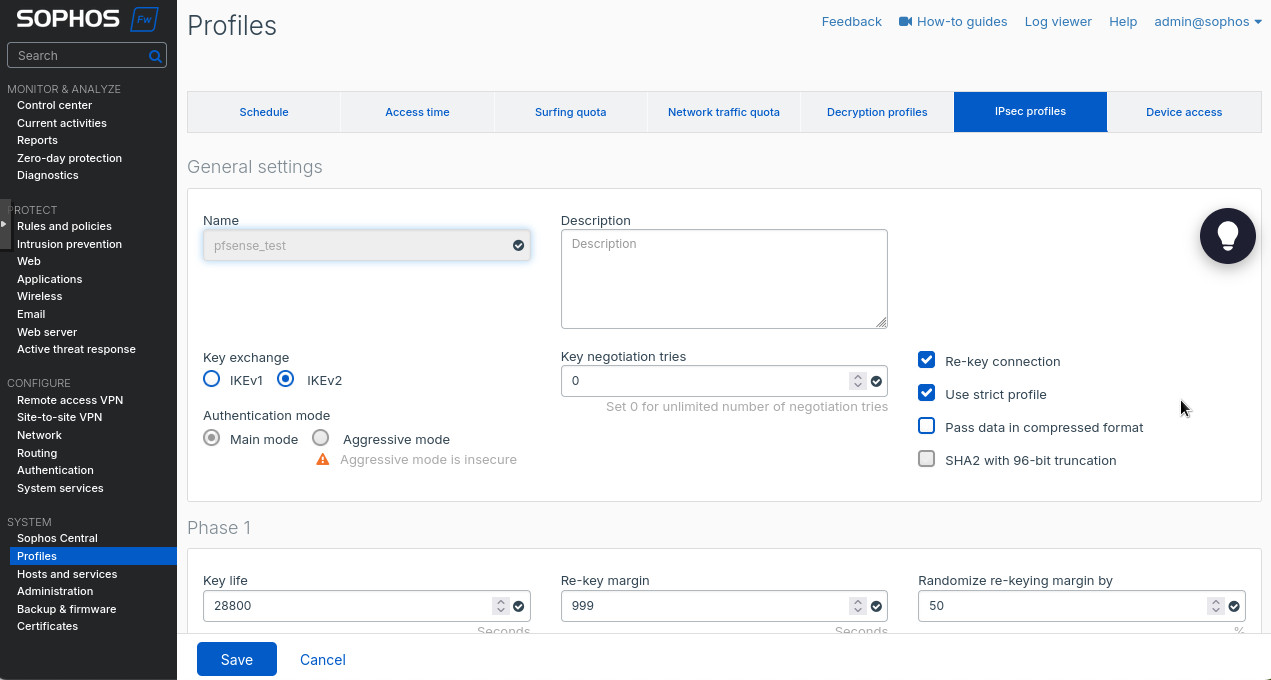Expand the collapsed sidebar handle arrow

coord(4,224)
